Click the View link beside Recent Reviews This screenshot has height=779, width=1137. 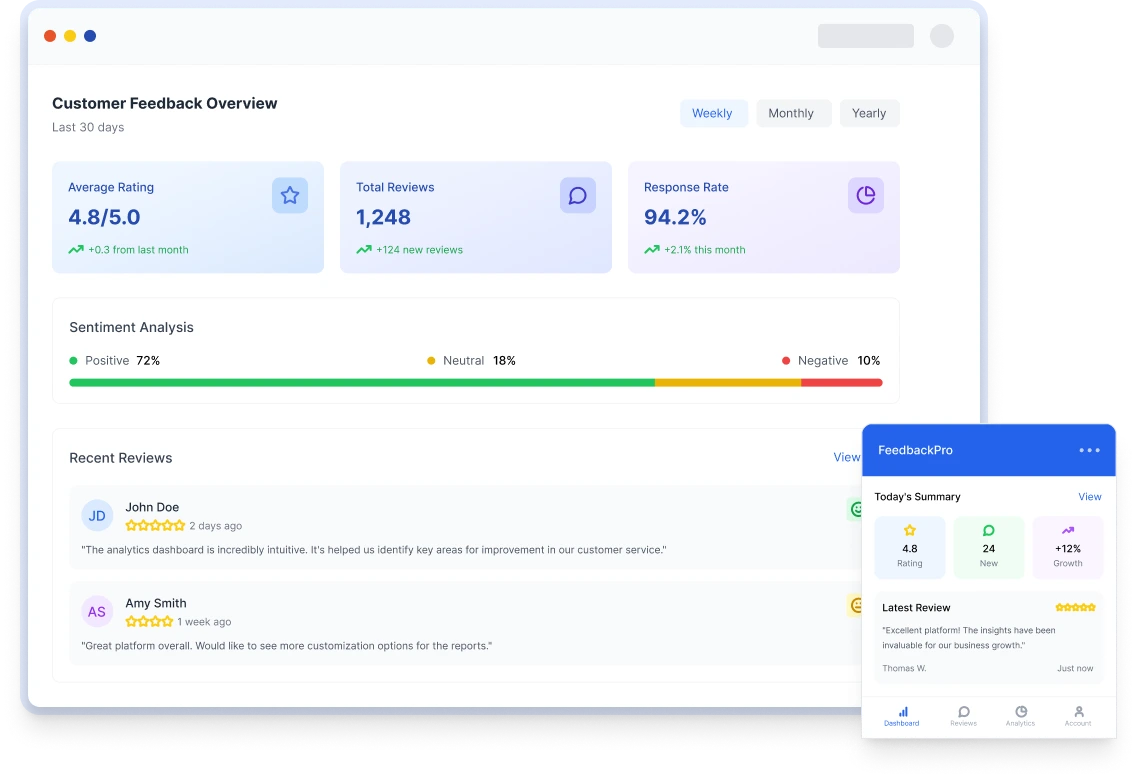click(846, 458)
